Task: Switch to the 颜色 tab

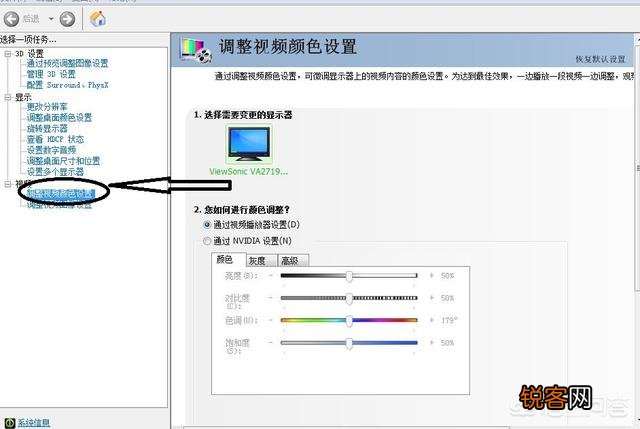Action: pos(228,260)
